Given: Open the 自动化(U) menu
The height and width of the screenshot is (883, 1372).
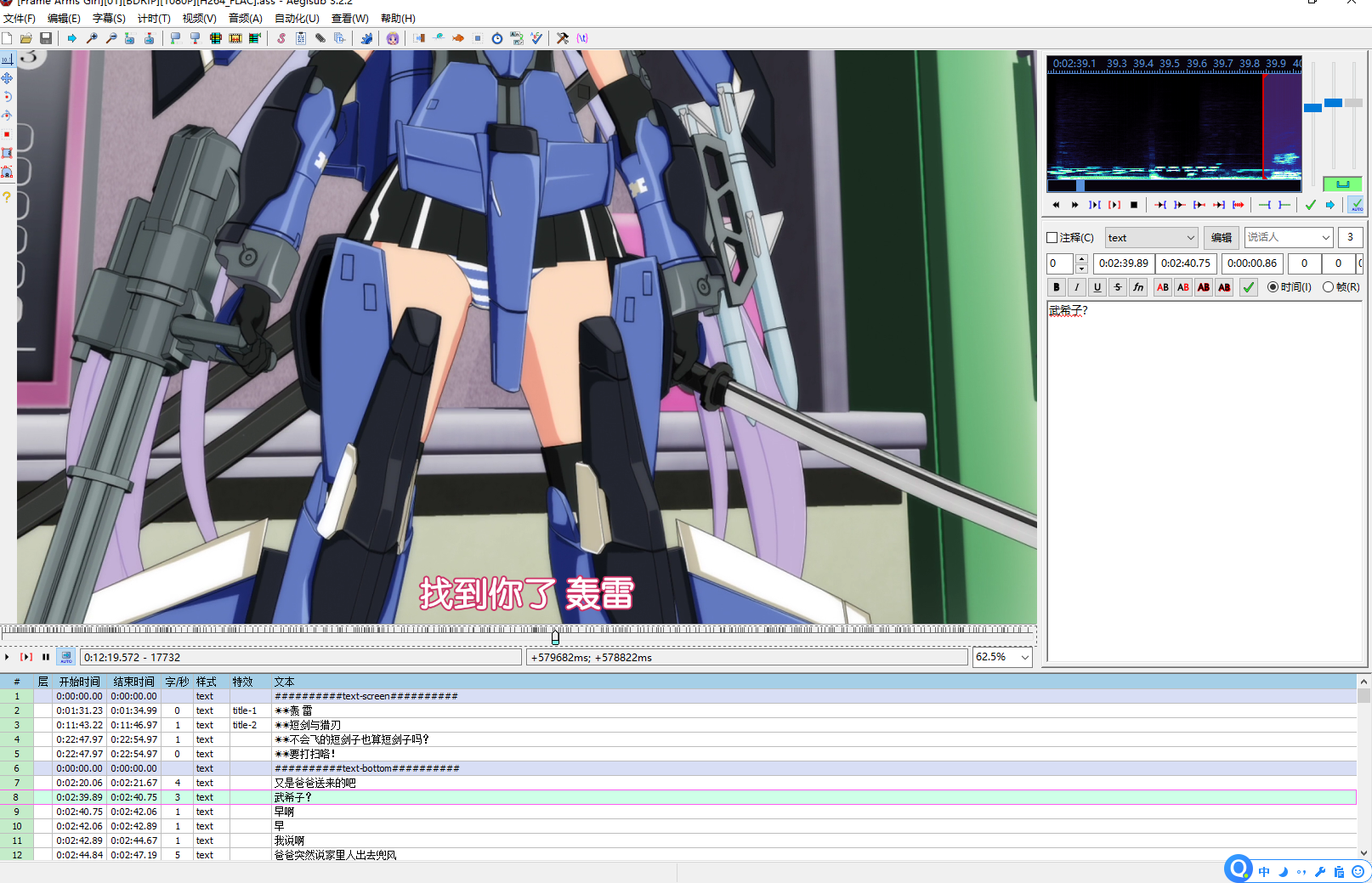Looking at the screenshot, I should [297, 18].
